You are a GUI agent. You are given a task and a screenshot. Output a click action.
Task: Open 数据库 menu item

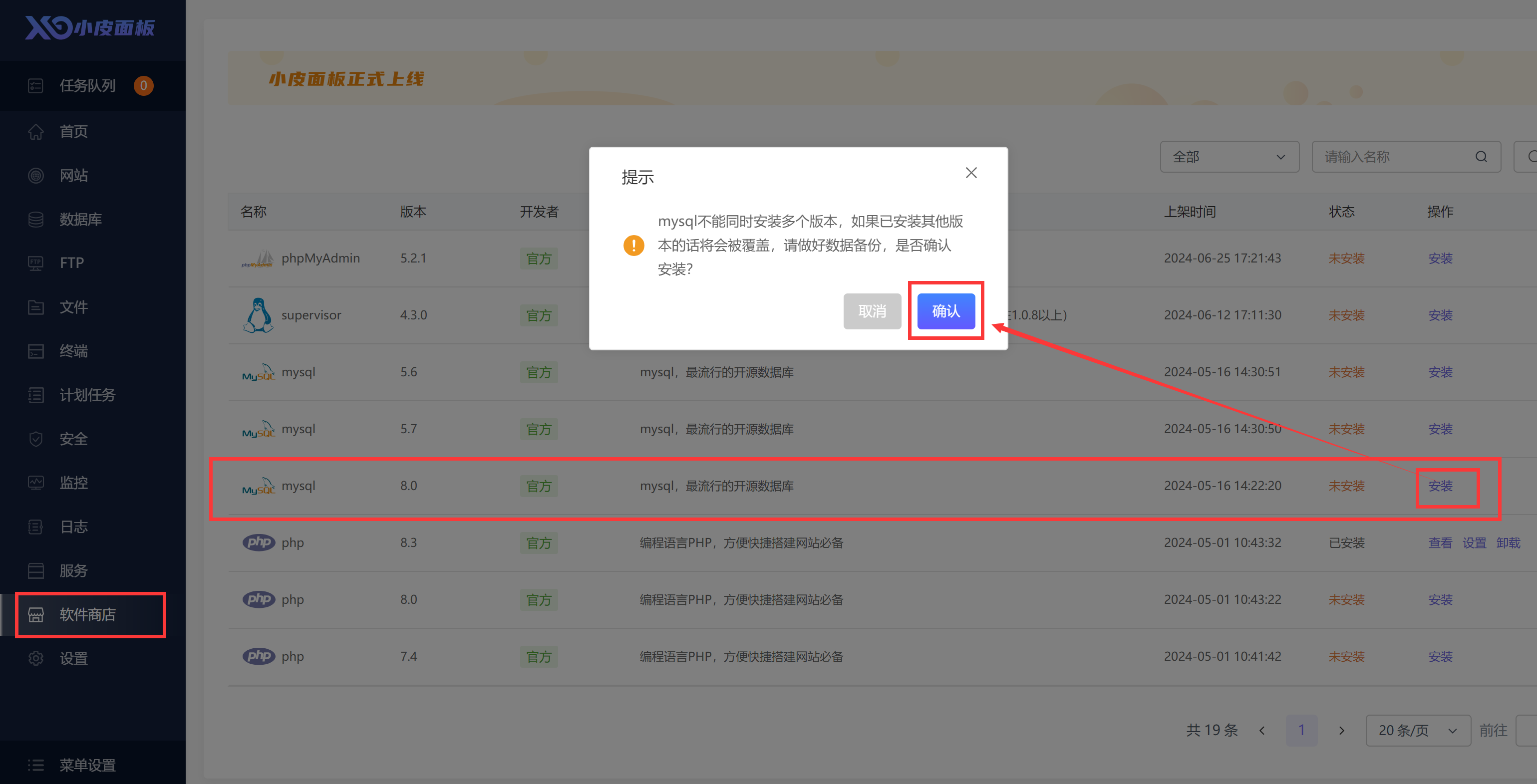click(x=92, y=220)
